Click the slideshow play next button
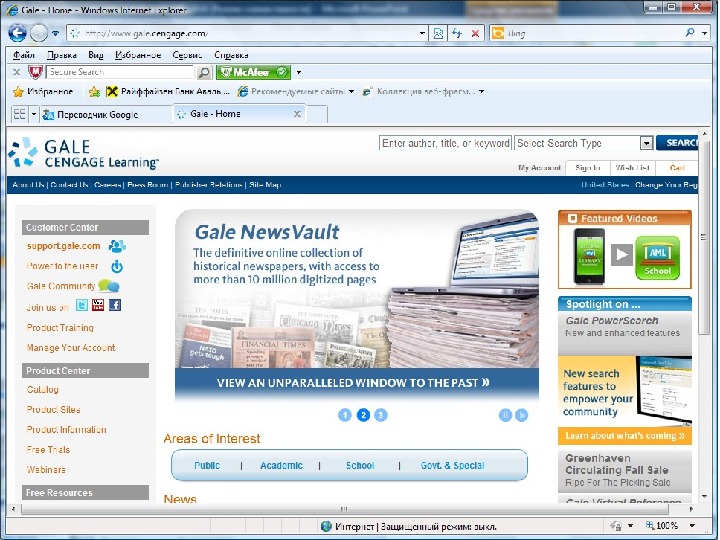 point(522,415)
